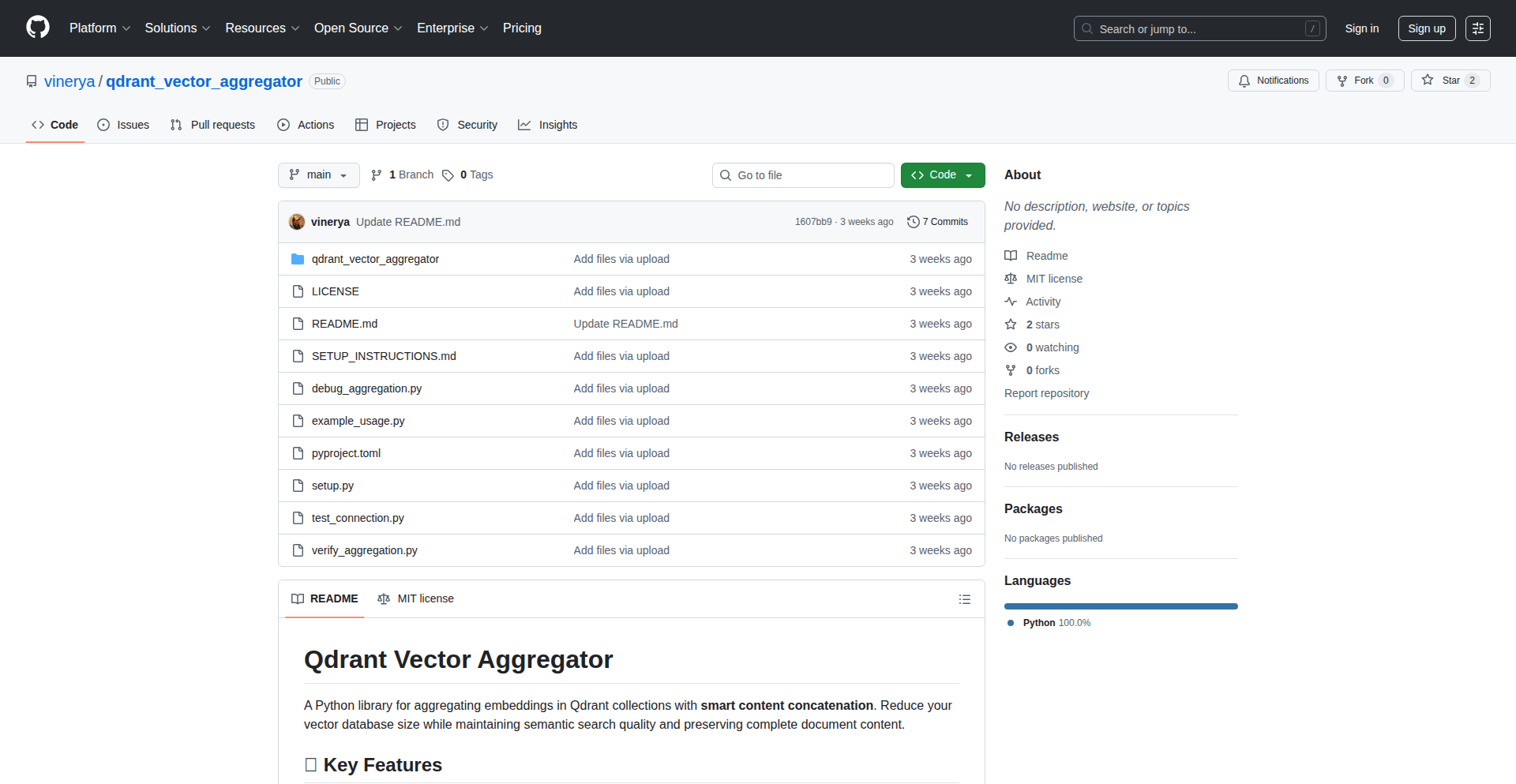This screenshot has height=784, width=1516.
Task: Open the main branch selector dropdown
Action: tap(318, 174)
